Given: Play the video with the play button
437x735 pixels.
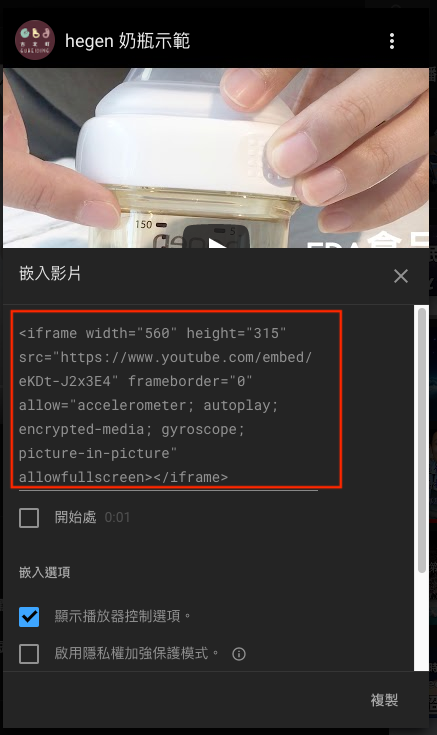Looking at the screenshot, I should coord(216,237).
